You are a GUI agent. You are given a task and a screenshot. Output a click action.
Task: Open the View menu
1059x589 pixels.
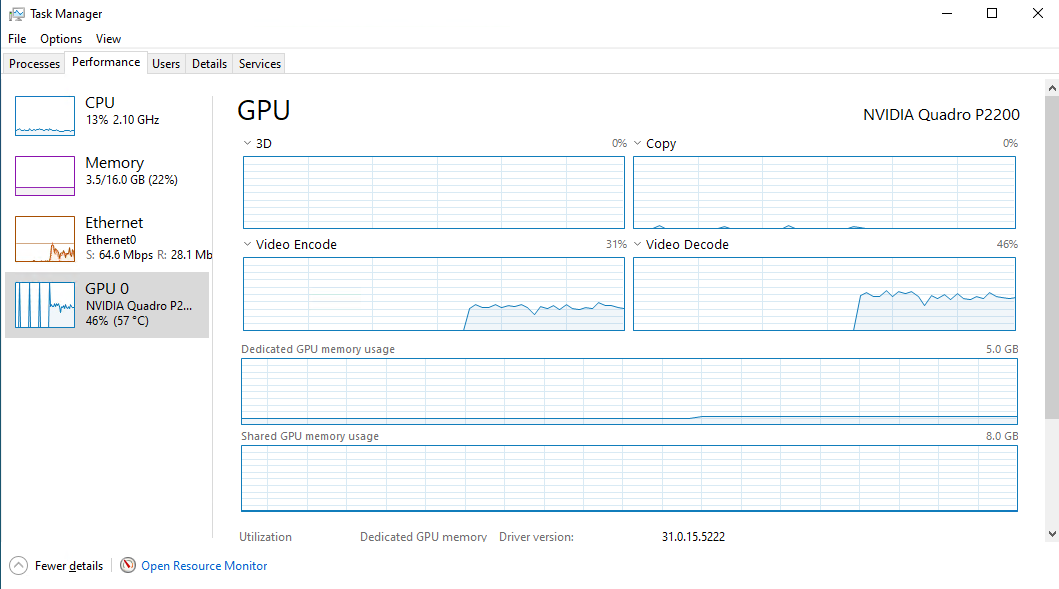point(108,39)
